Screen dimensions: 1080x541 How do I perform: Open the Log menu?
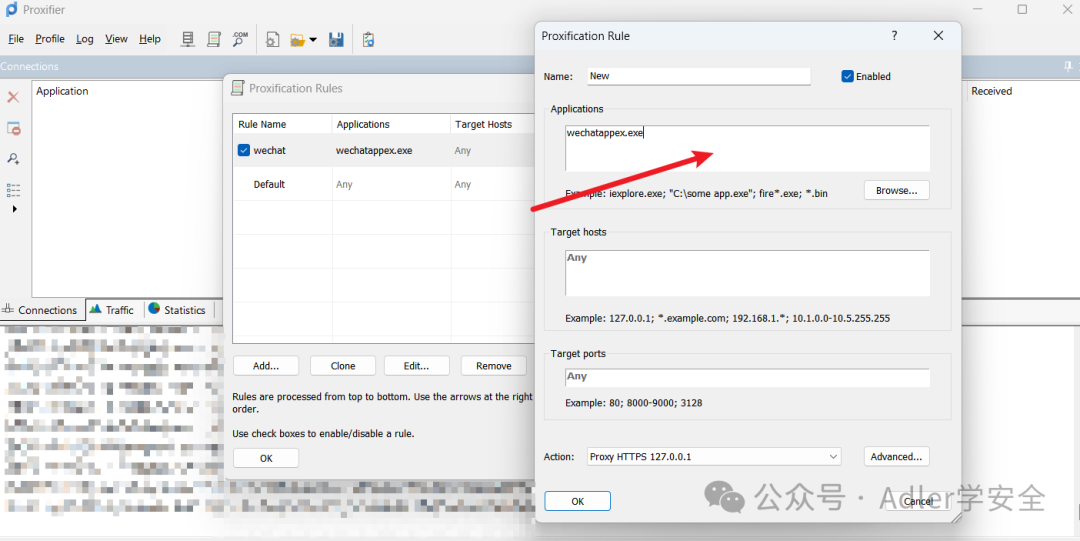85,39
